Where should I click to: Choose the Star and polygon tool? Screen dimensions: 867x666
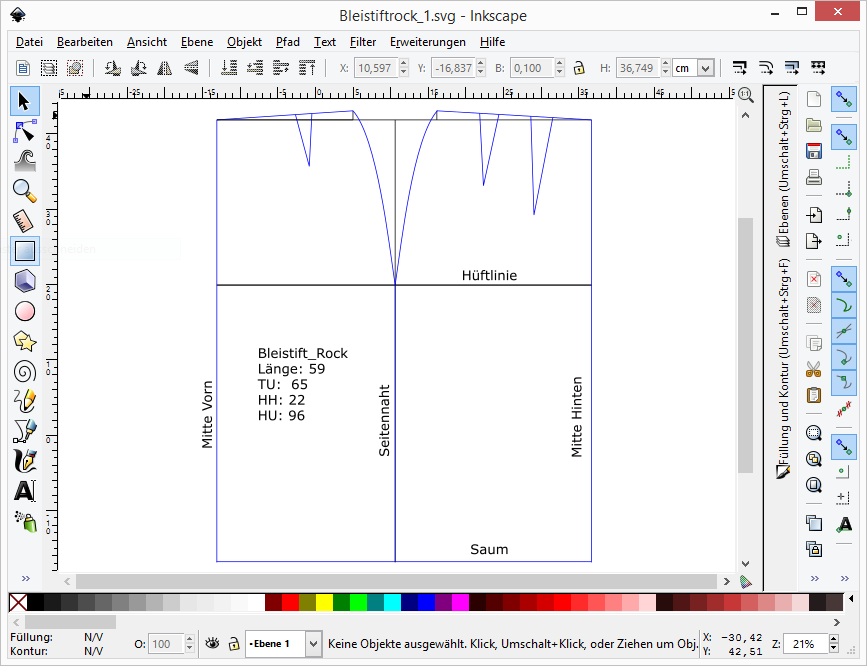(25, 341)
